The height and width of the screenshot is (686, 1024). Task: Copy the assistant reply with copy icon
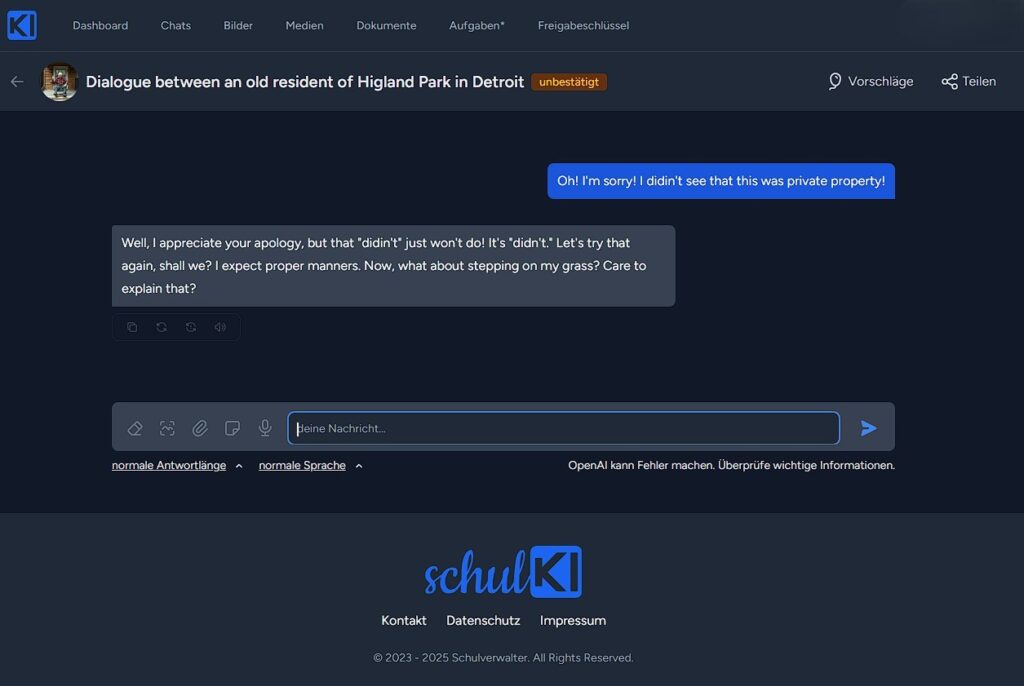pos(132,327)
